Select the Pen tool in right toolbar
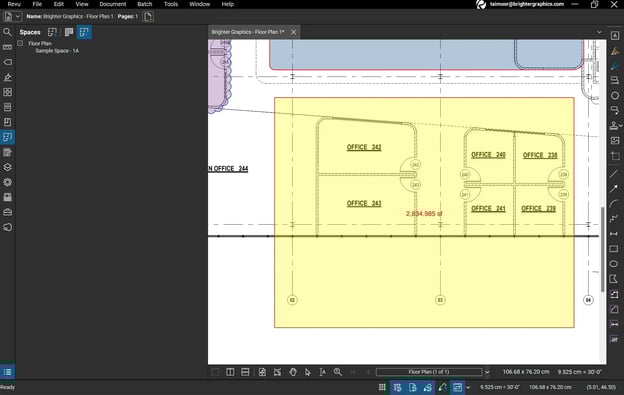Viewport: 624px width, 395px height. click(x=615, y=66)
